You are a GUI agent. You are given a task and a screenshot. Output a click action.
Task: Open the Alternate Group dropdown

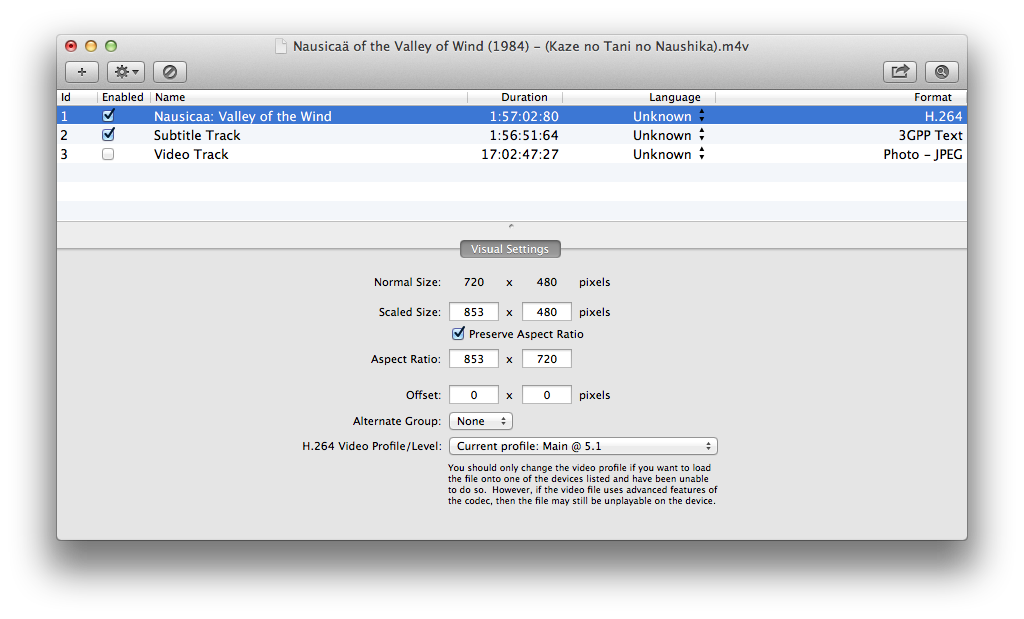[481, 421]
